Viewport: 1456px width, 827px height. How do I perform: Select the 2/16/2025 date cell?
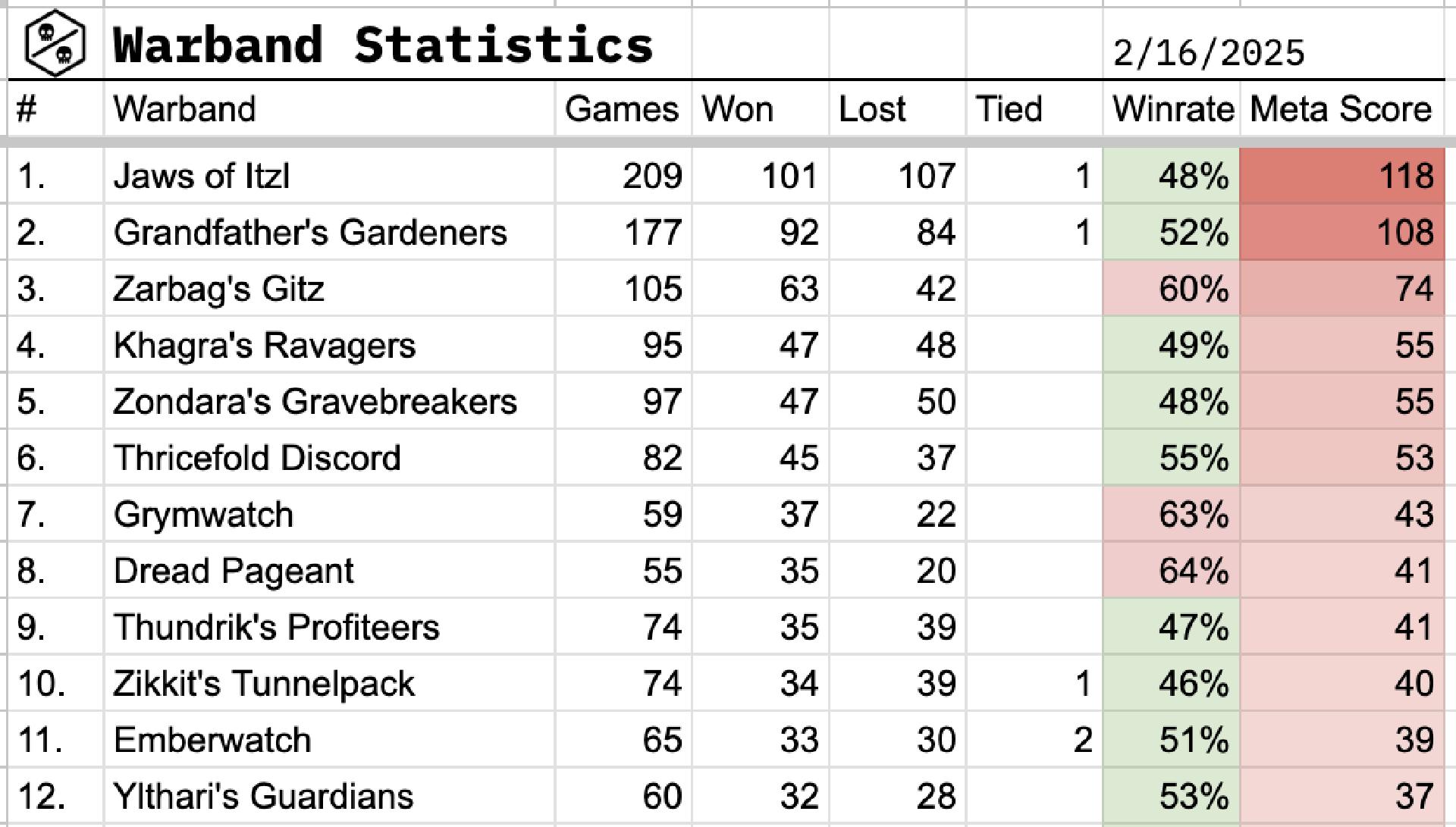point(1208,53)
